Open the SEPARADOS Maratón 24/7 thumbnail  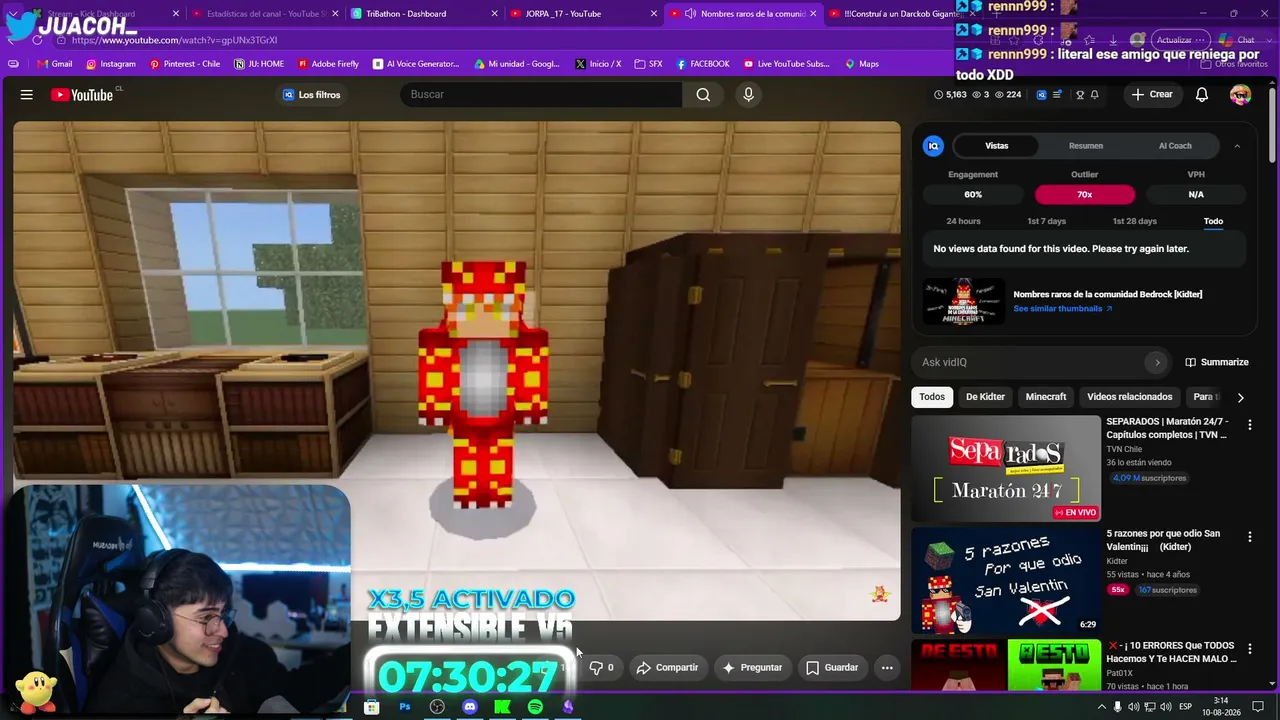tap(1005, 468)
